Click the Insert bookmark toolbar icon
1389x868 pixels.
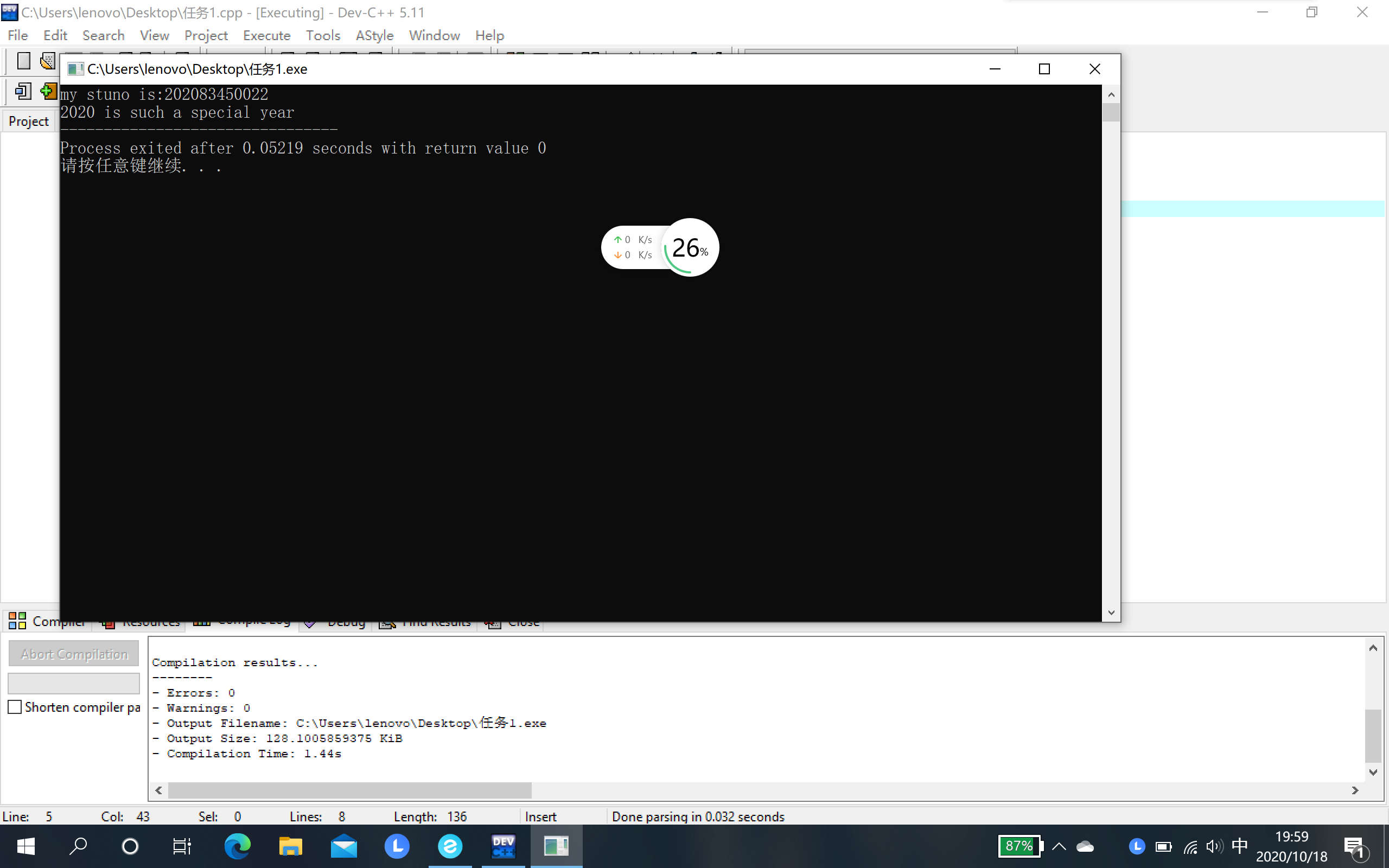coord(48,91)
